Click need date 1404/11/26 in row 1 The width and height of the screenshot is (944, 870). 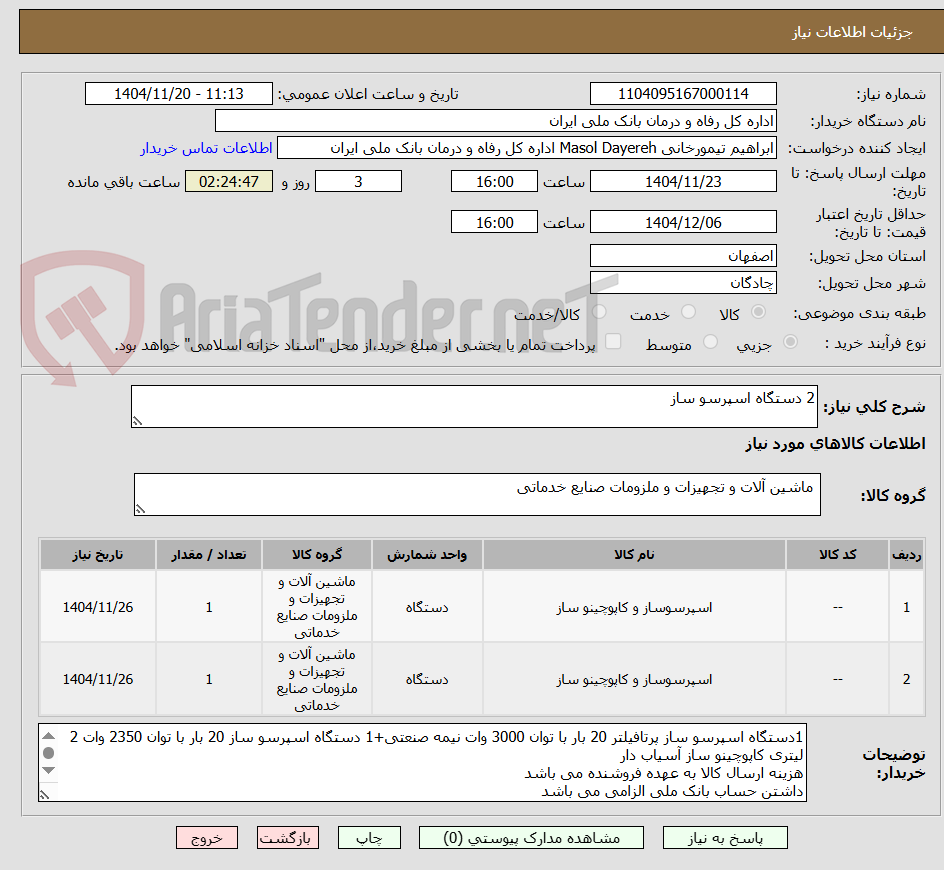98,607
